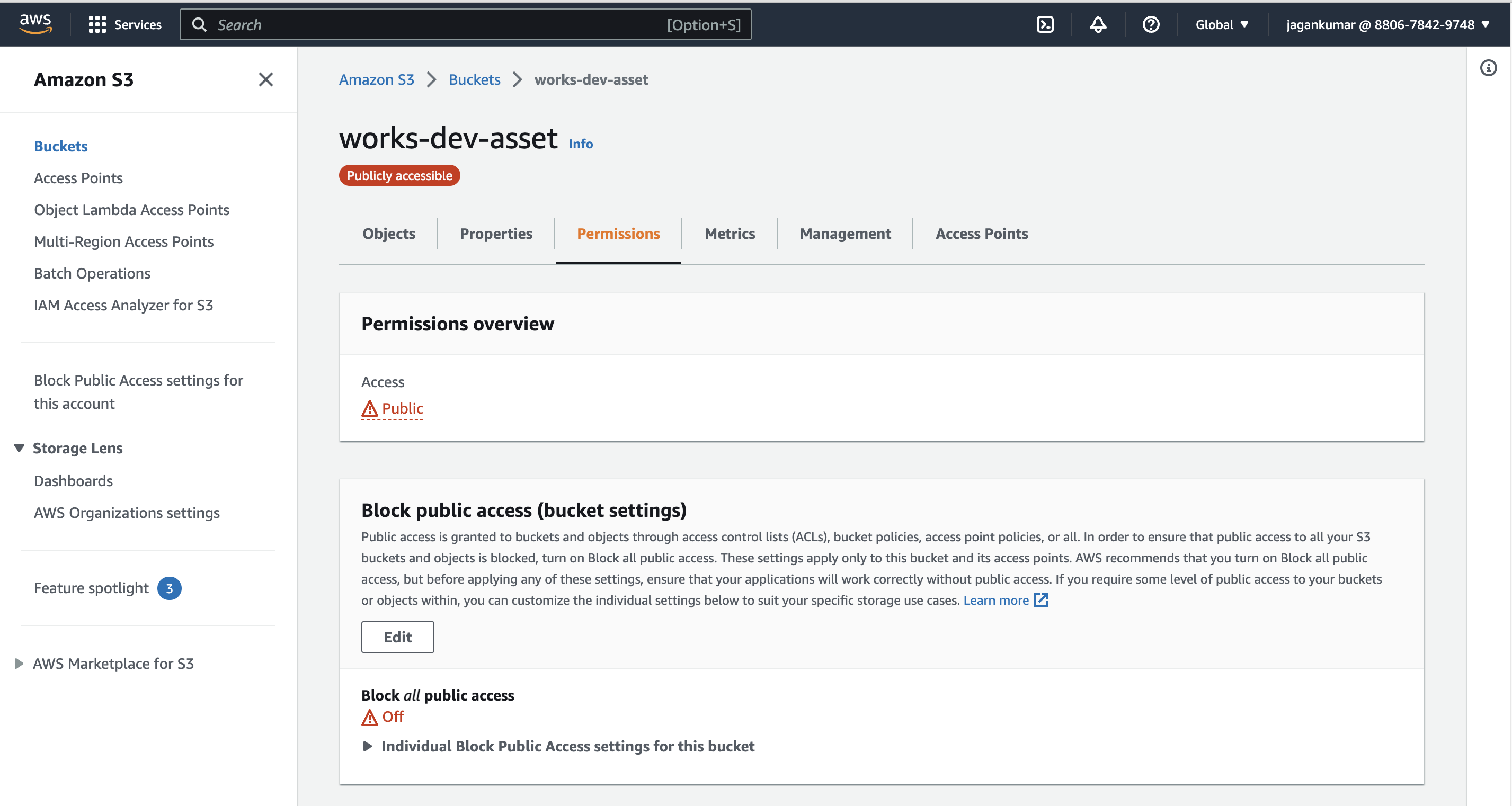Open the notifications bell
This screenshot has width=1512, height=806.
pos(1098,24)
